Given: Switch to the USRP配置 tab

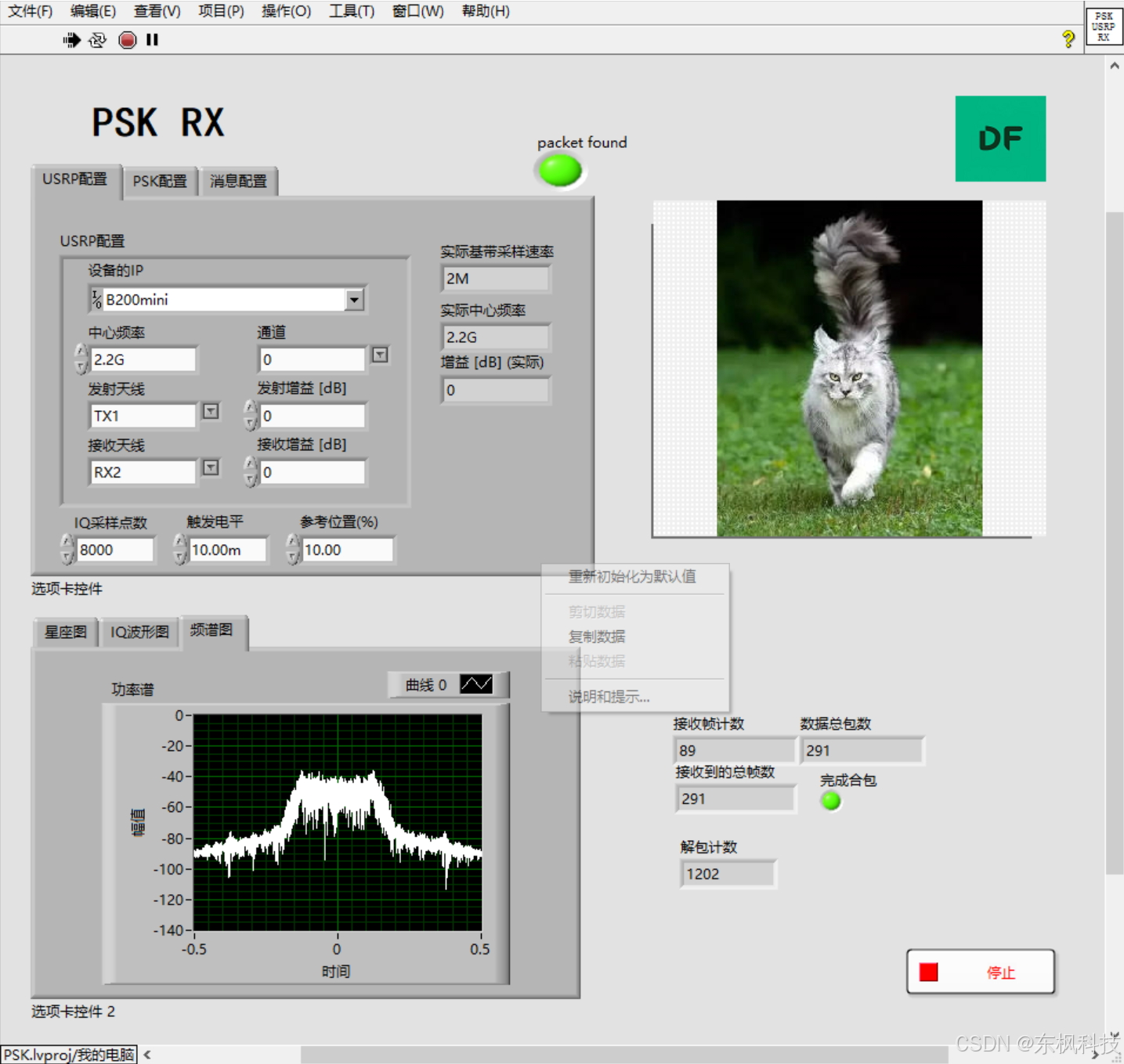Looking at the screenshot, I should [75, 180].
